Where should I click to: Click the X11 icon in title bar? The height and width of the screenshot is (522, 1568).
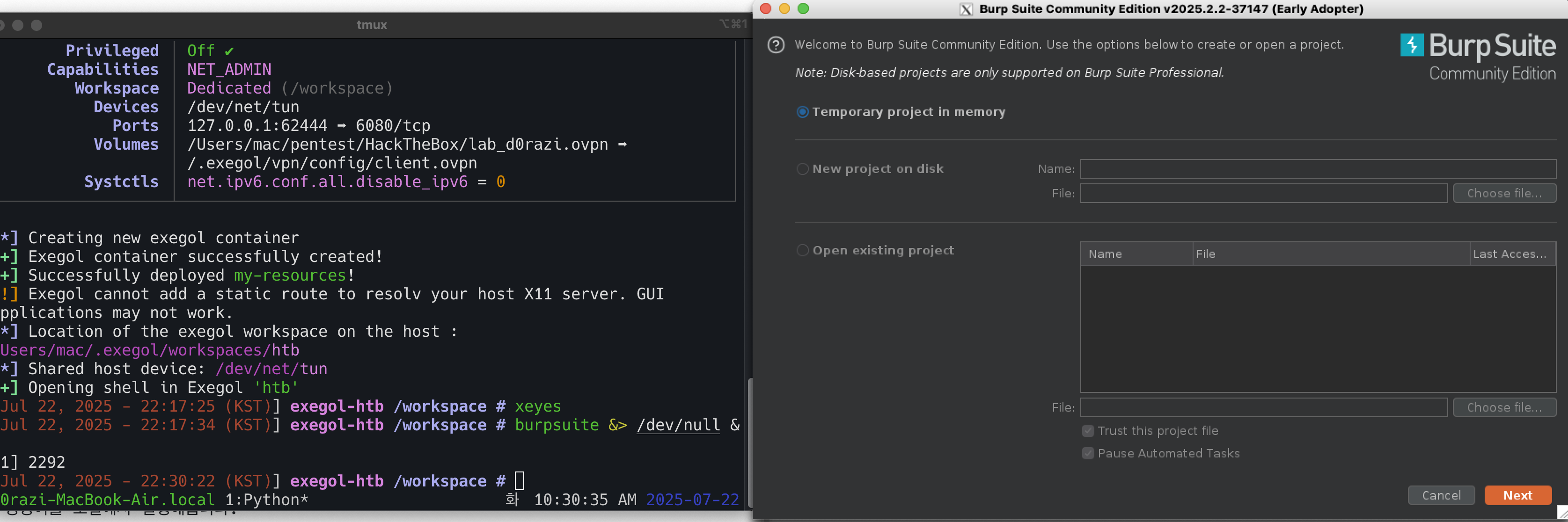pyautogui.click(x=966, y=9)
